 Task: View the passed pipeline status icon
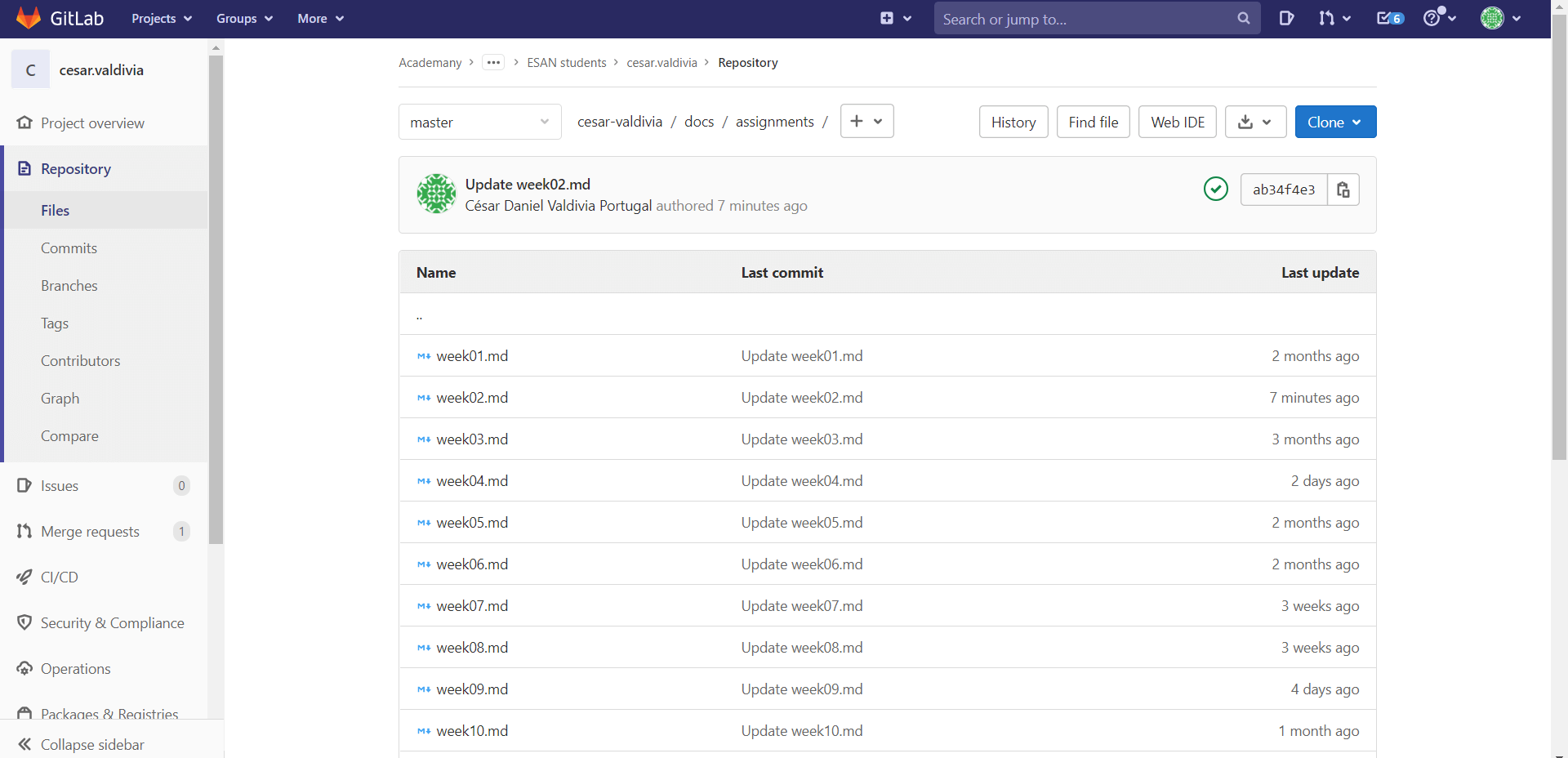tap(1215, 189)
